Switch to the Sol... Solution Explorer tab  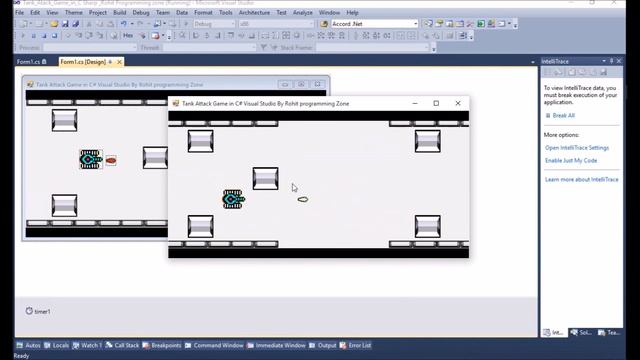[581, 333]
